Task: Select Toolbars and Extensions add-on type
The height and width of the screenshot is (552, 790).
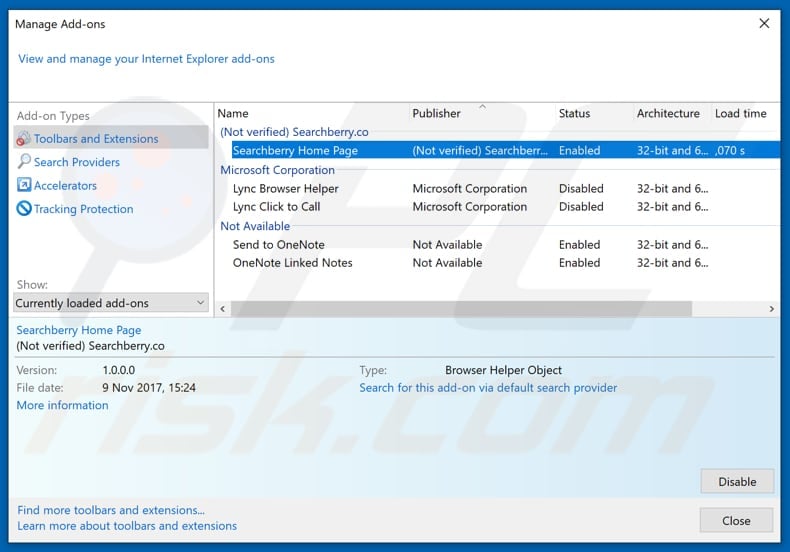Action: tap(111, 137)
